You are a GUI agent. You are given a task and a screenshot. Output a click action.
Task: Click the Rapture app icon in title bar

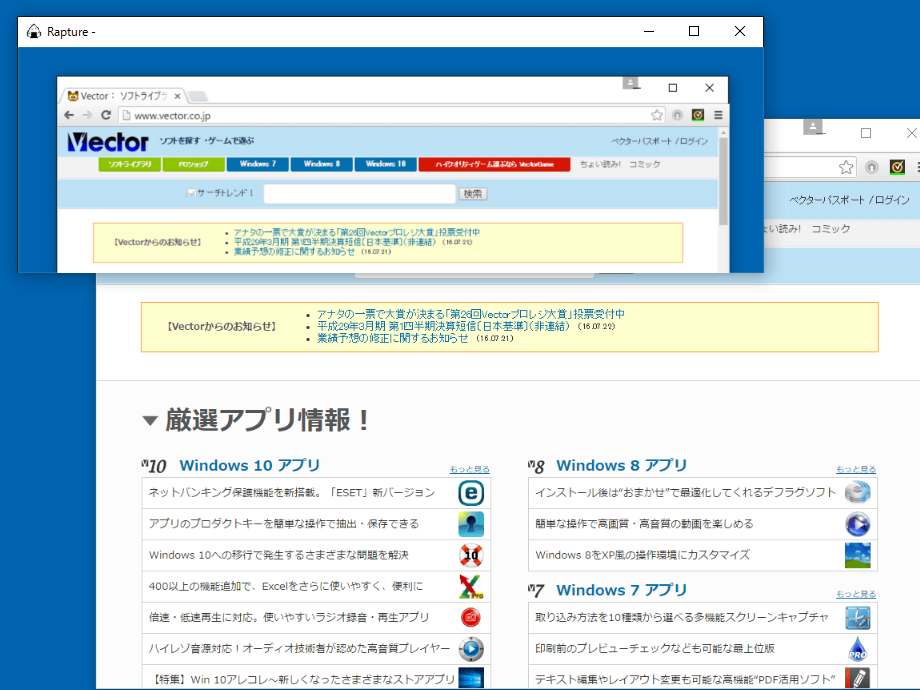[x=34, y=32]
